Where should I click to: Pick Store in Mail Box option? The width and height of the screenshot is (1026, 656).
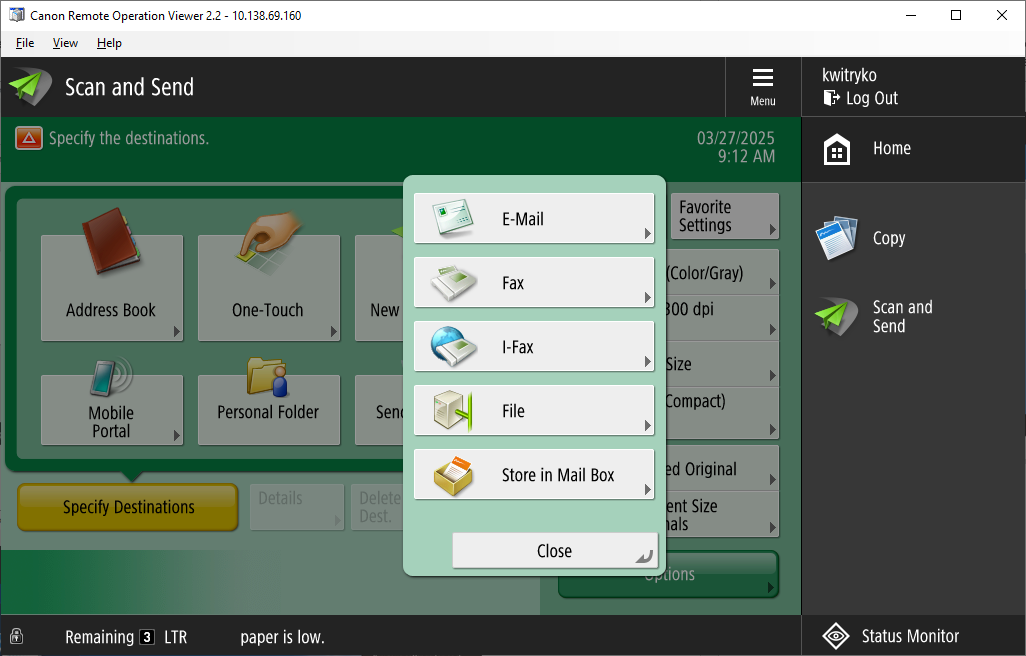click(533, 474)
